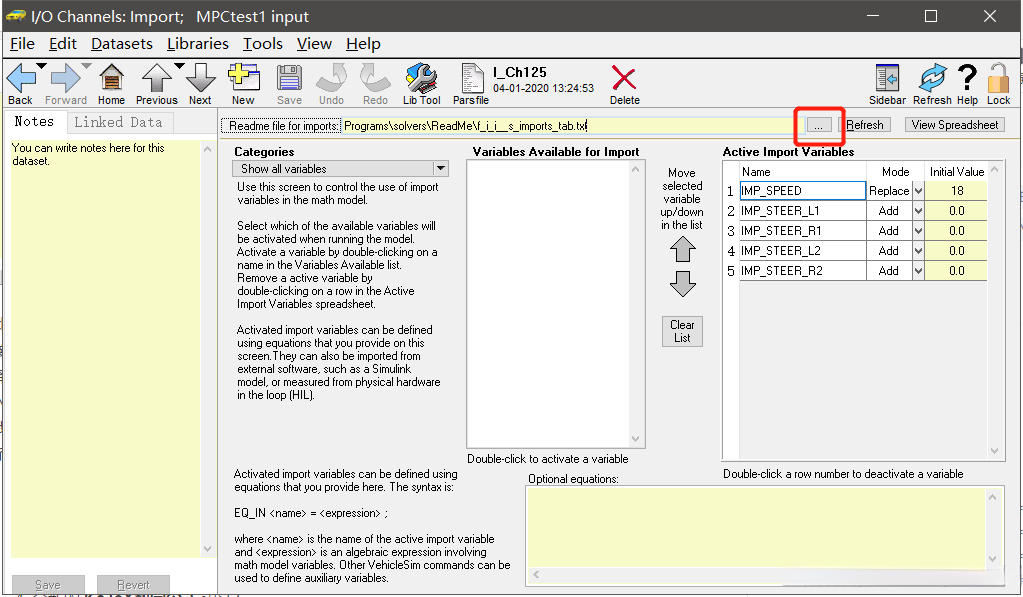Select the IMP_SPEED name cell
The image size is (1023, 597).
[802, 191]
